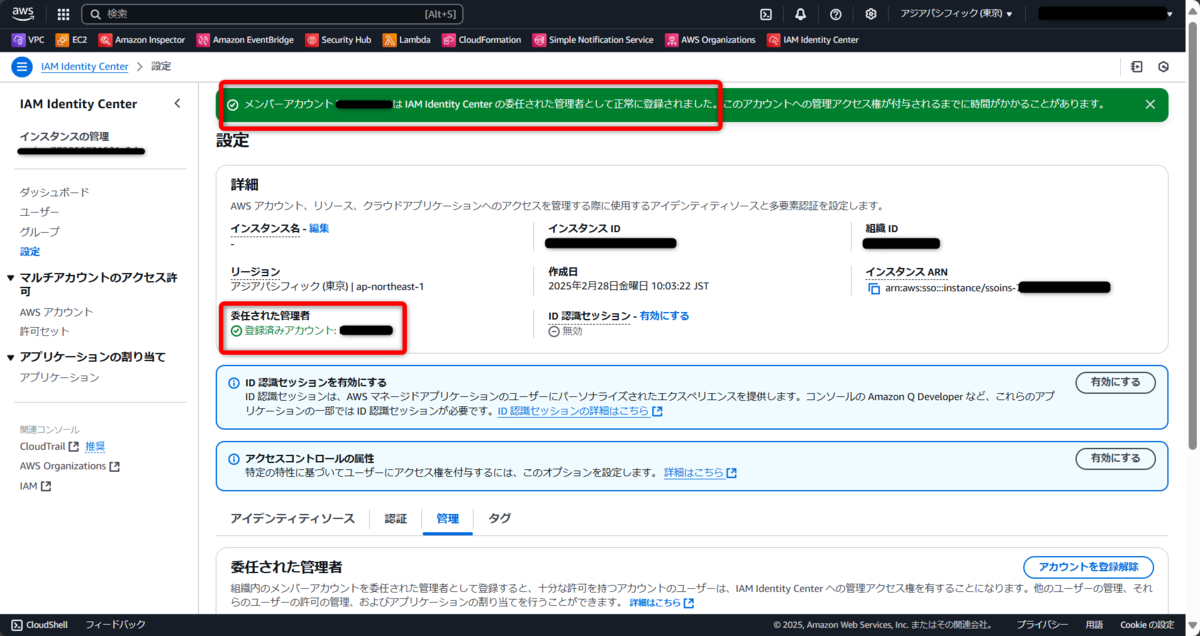
Task: Open the Terms link in footer
Action: (x=1094, y=625)
